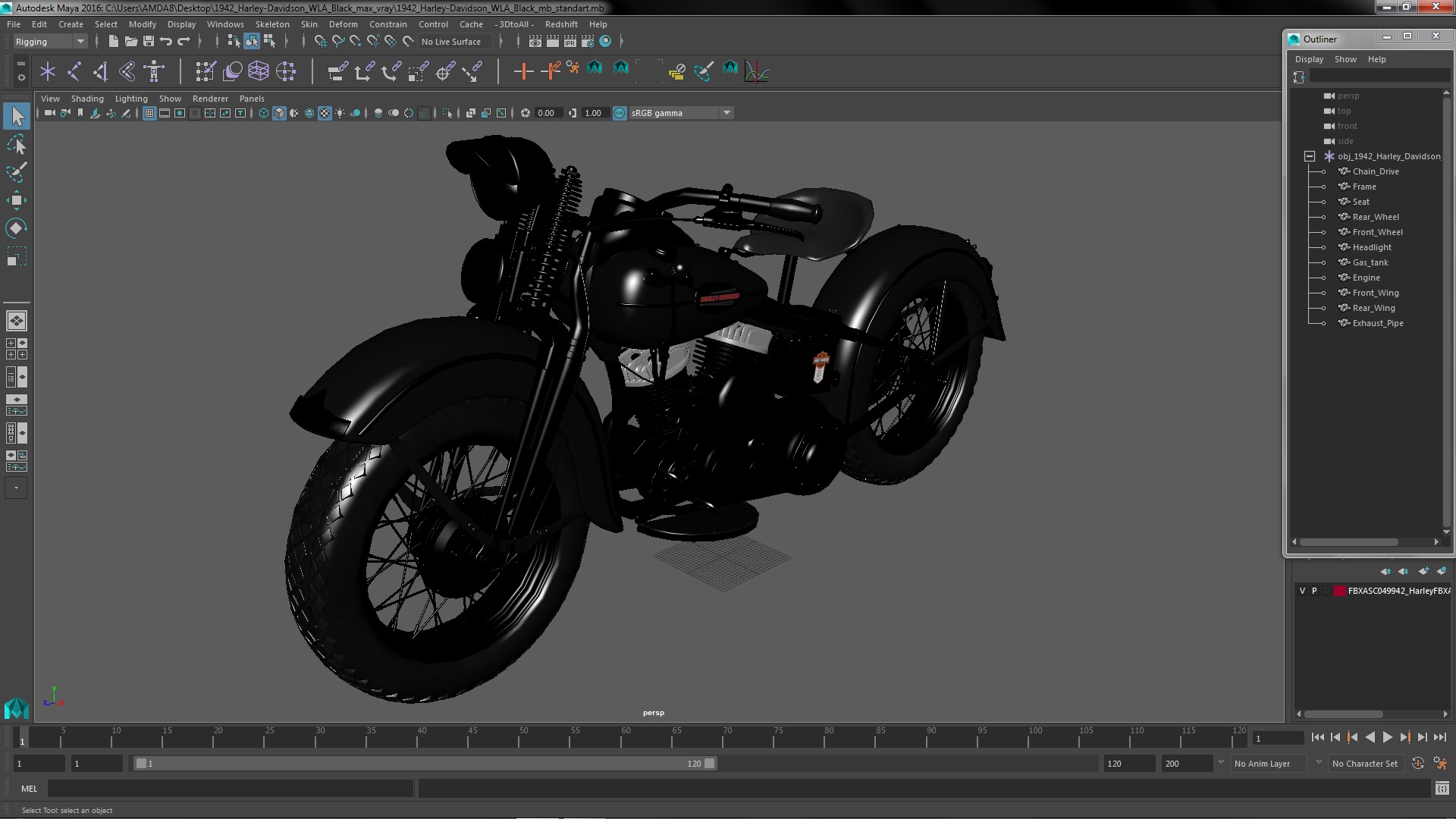The width and height of the screenshot is (1456, 819).
Task: Open Render Settings clapper-with-gear icon
Action: [x=587, y=41]
